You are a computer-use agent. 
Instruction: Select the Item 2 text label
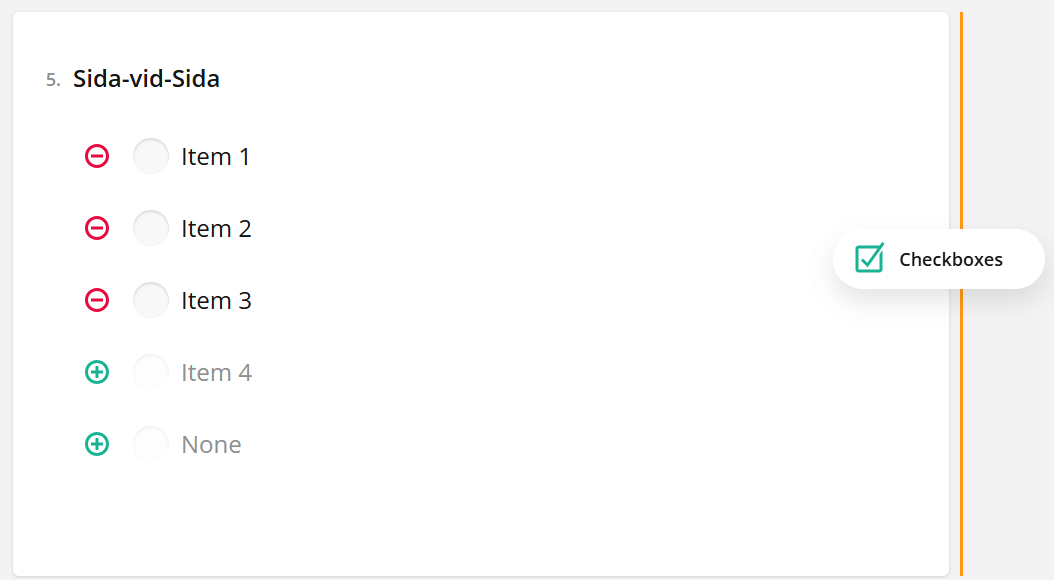tap(216, 228)
